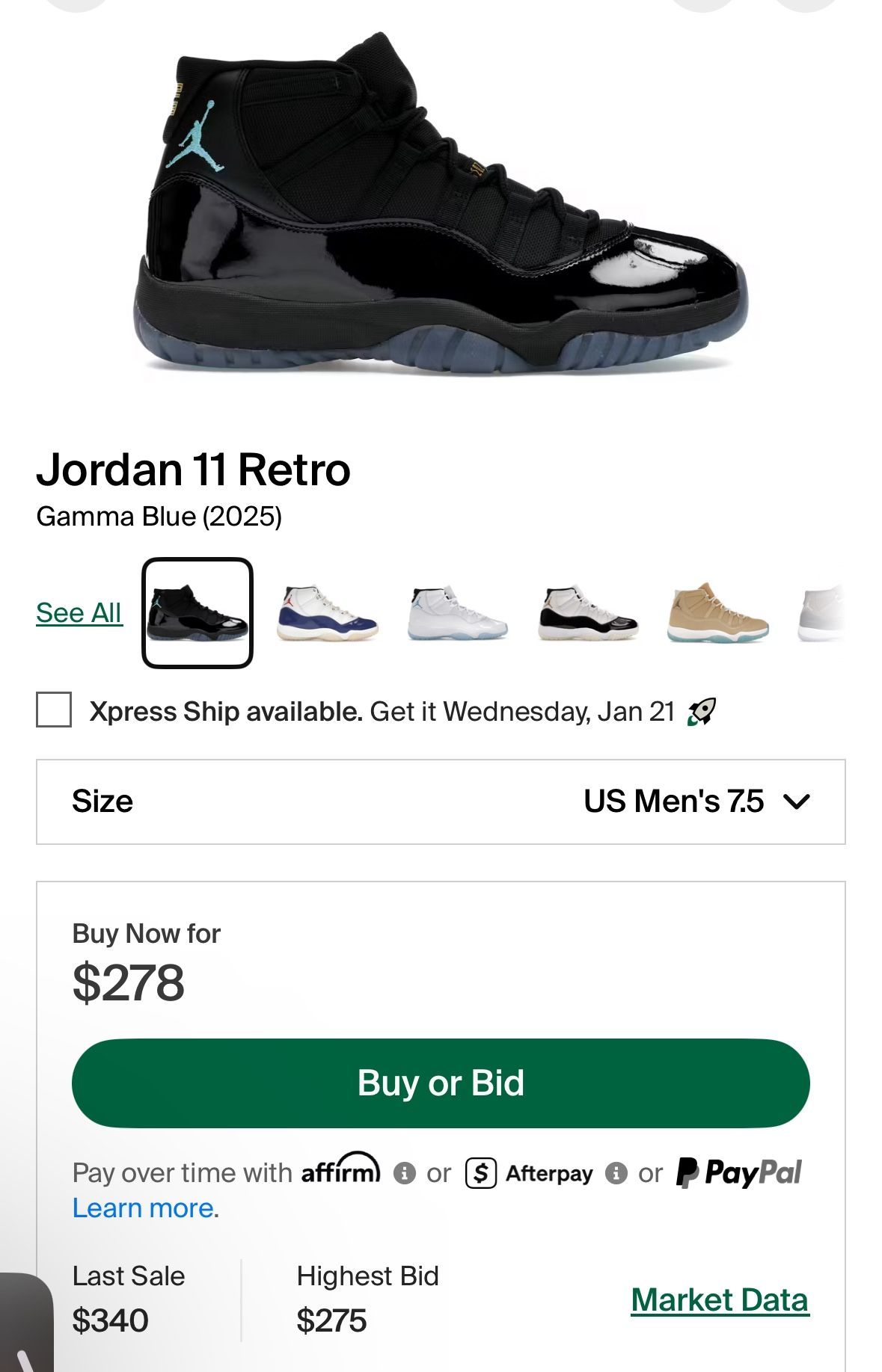The image size is (882, 1372).
Task: Select the Gamma Blue black shoe thumbnail
Action: (197, 613)
